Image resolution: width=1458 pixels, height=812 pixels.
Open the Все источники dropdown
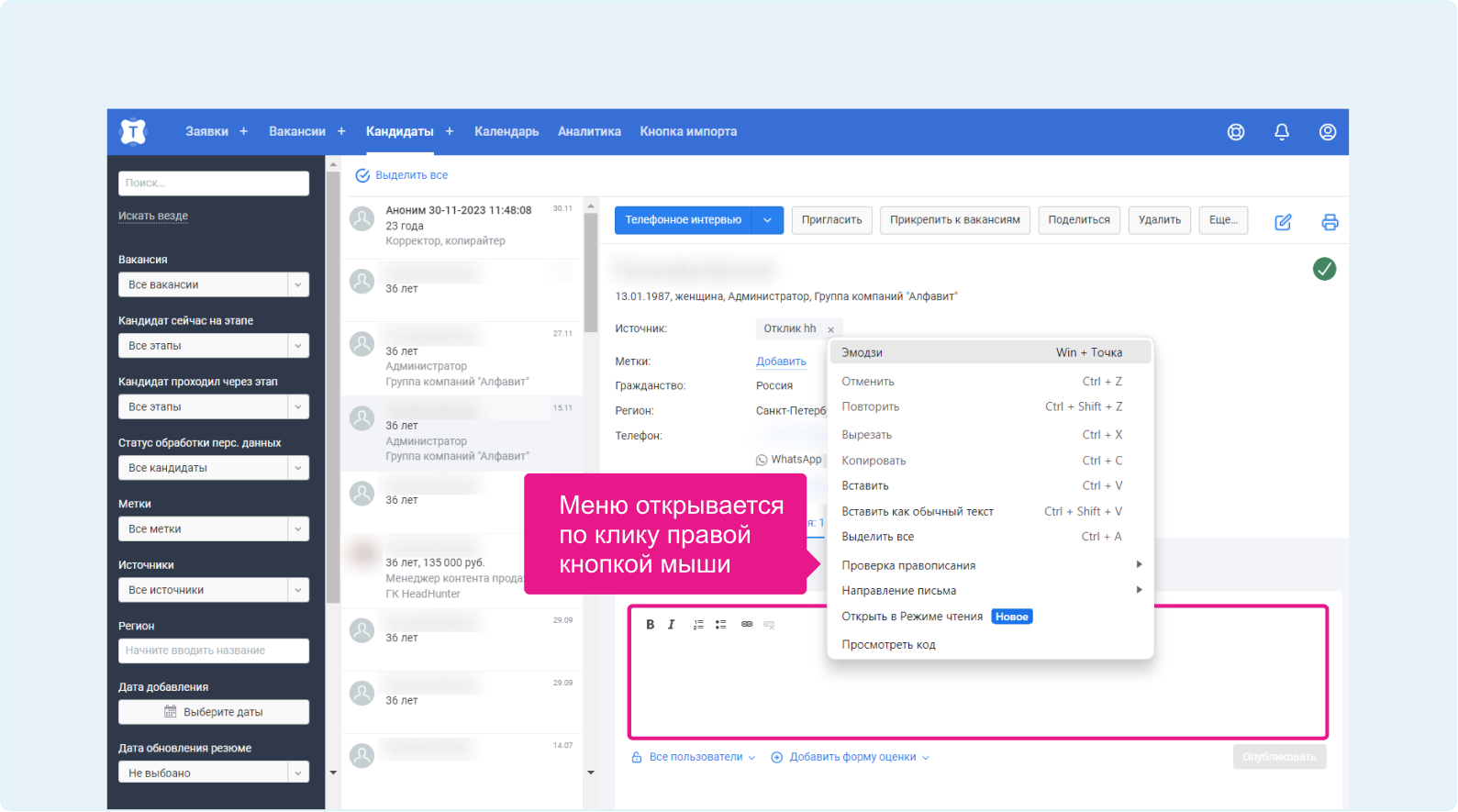click(214, 590)
